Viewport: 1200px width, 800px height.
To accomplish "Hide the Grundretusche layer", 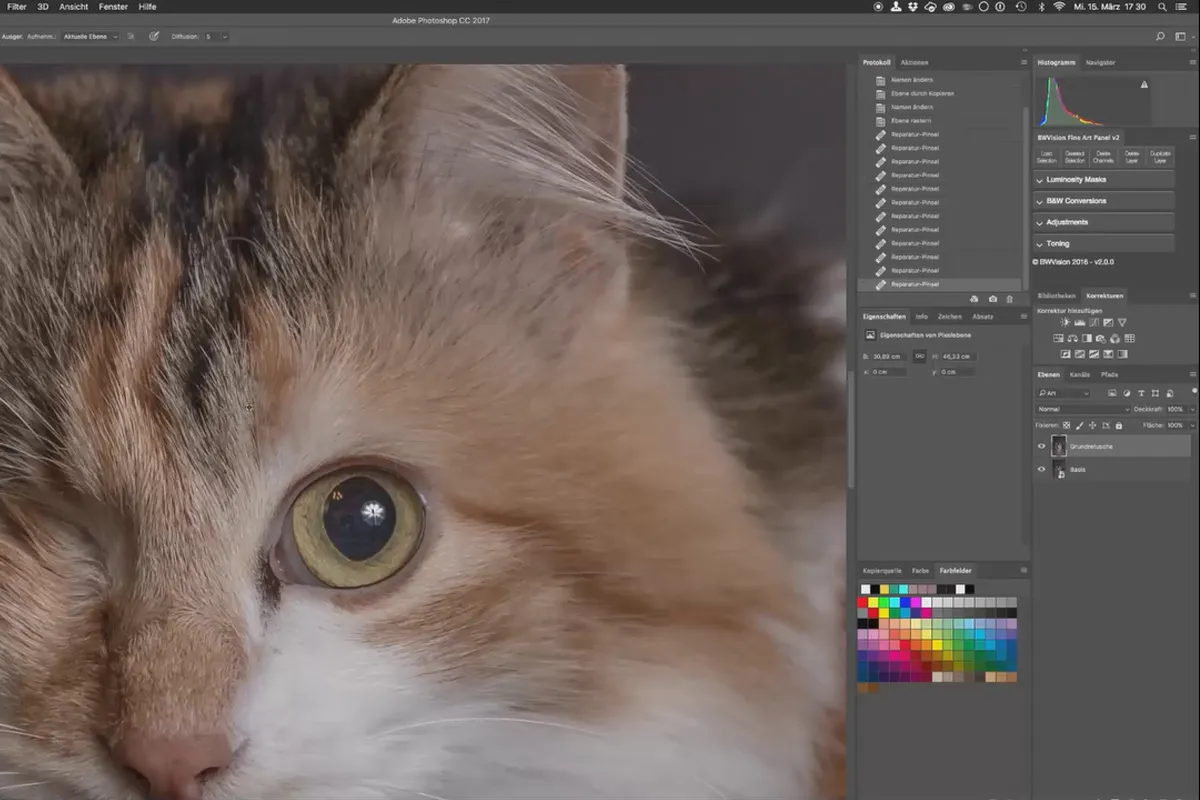I will point(1041,446).
